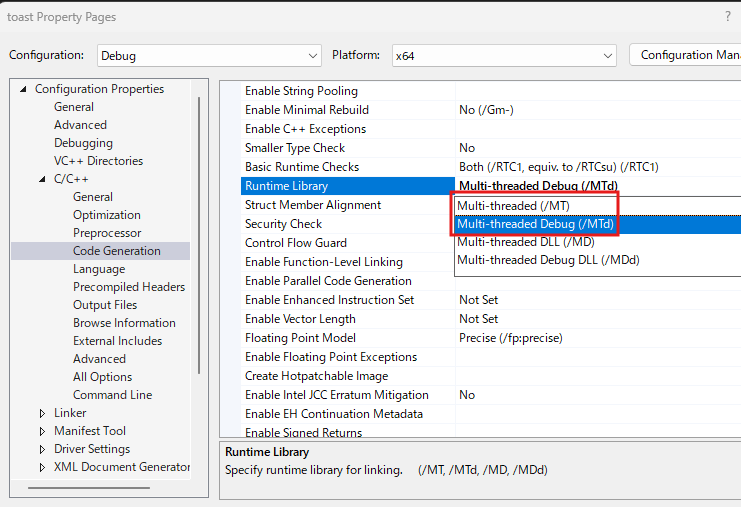The width and height of the screenshot is (741, 507).
Task: Open the Command Line page
Action: click(112, 395)
